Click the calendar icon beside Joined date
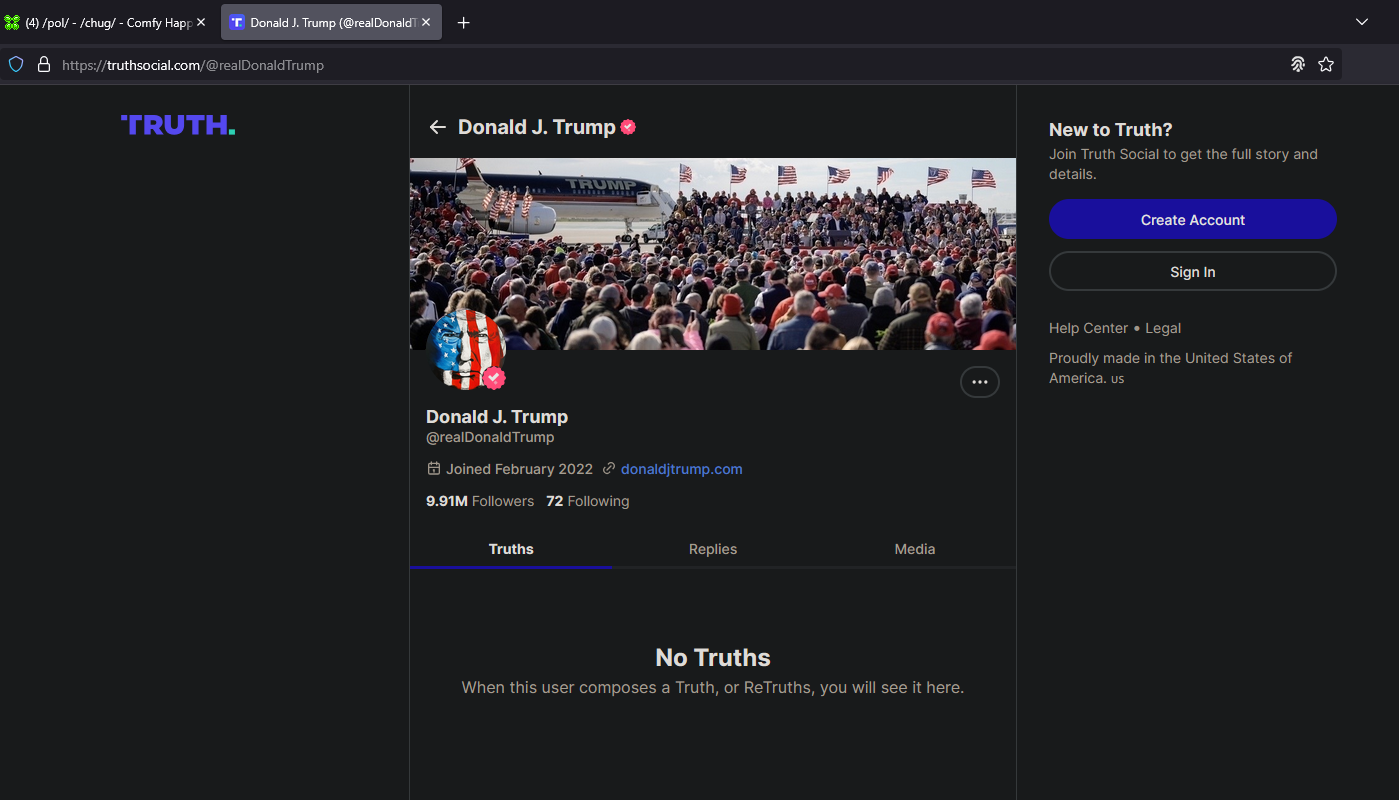Screen dimensions: 1399x800 point(434,469)
